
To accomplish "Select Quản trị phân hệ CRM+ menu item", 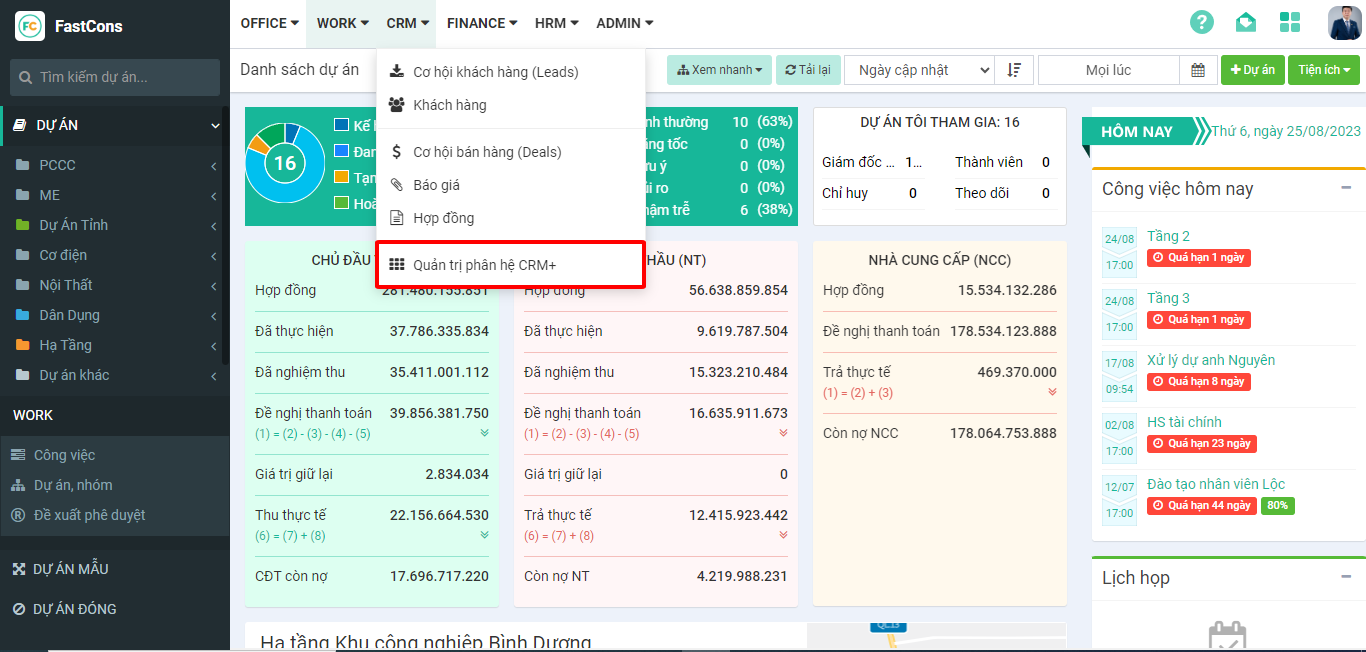I will tap(484, 265).
